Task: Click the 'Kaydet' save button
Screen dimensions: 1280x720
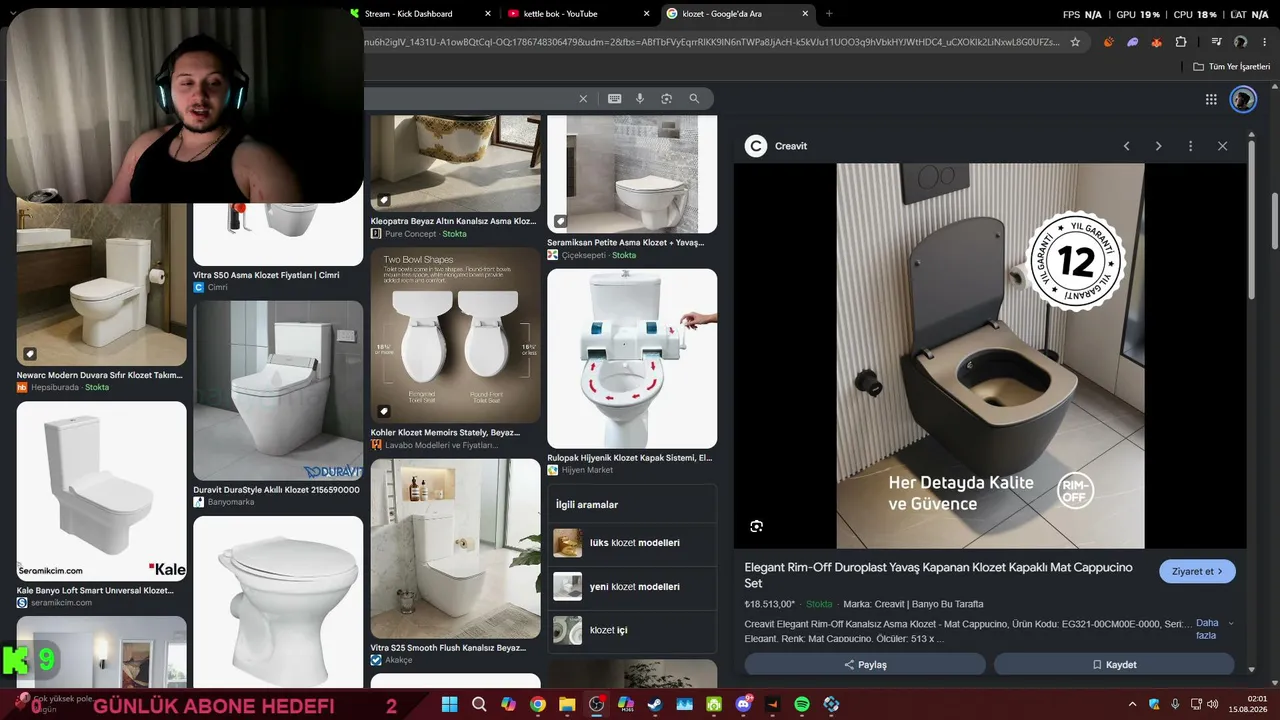Action: click(1114, 665)
